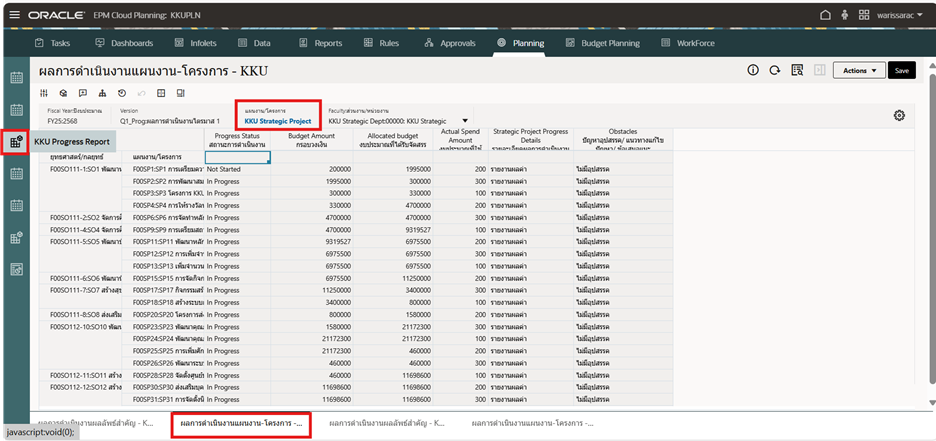
Task: Click the Save button
Action: [902, 71]
